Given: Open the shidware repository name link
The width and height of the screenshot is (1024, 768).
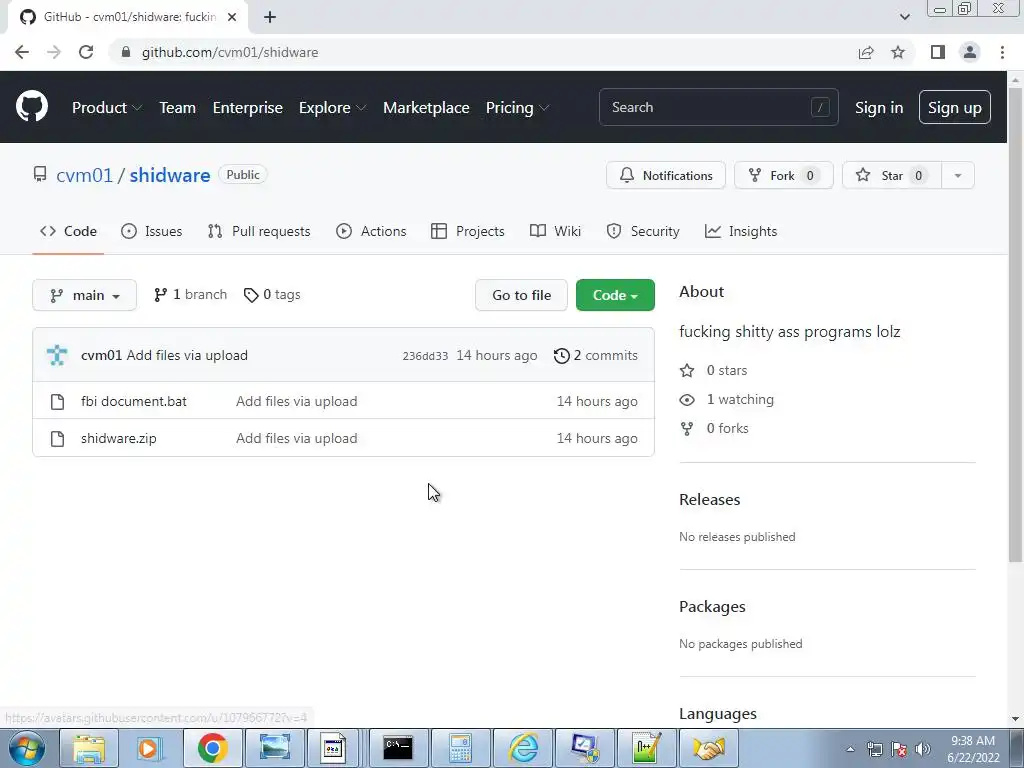Looking at the screenshot, I should [170, 176].
